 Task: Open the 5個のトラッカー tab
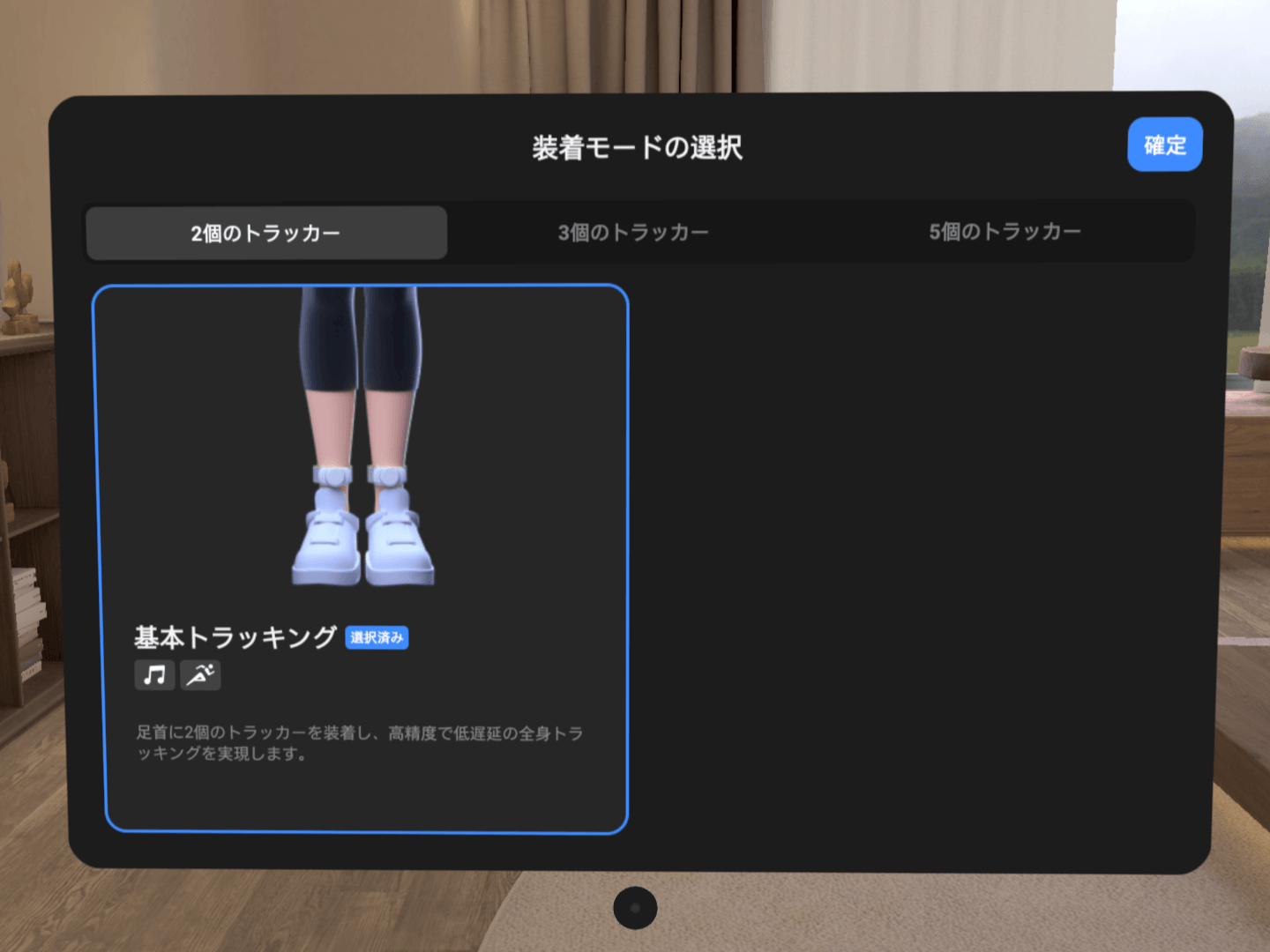[x=1005, y=232]
